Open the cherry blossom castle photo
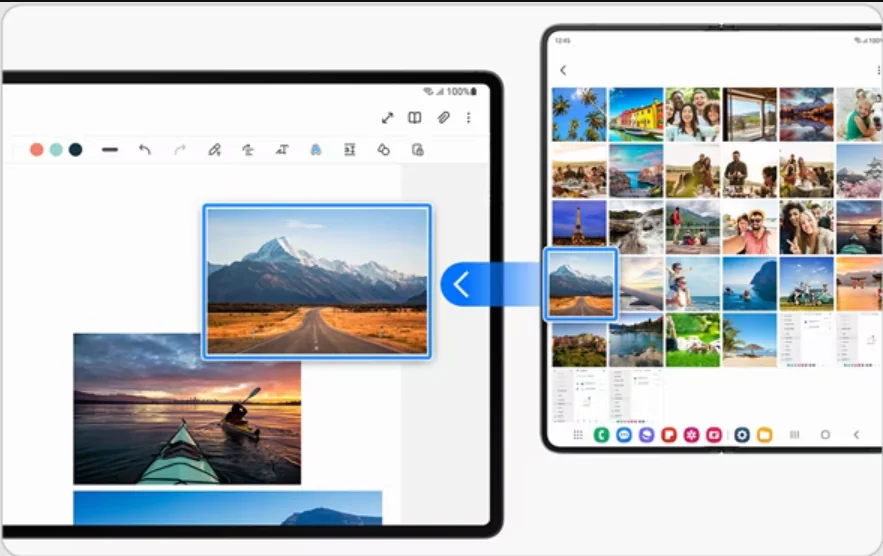Image resolution: width=883 pixels, height=556 pixels. click(x=859, y=171)
